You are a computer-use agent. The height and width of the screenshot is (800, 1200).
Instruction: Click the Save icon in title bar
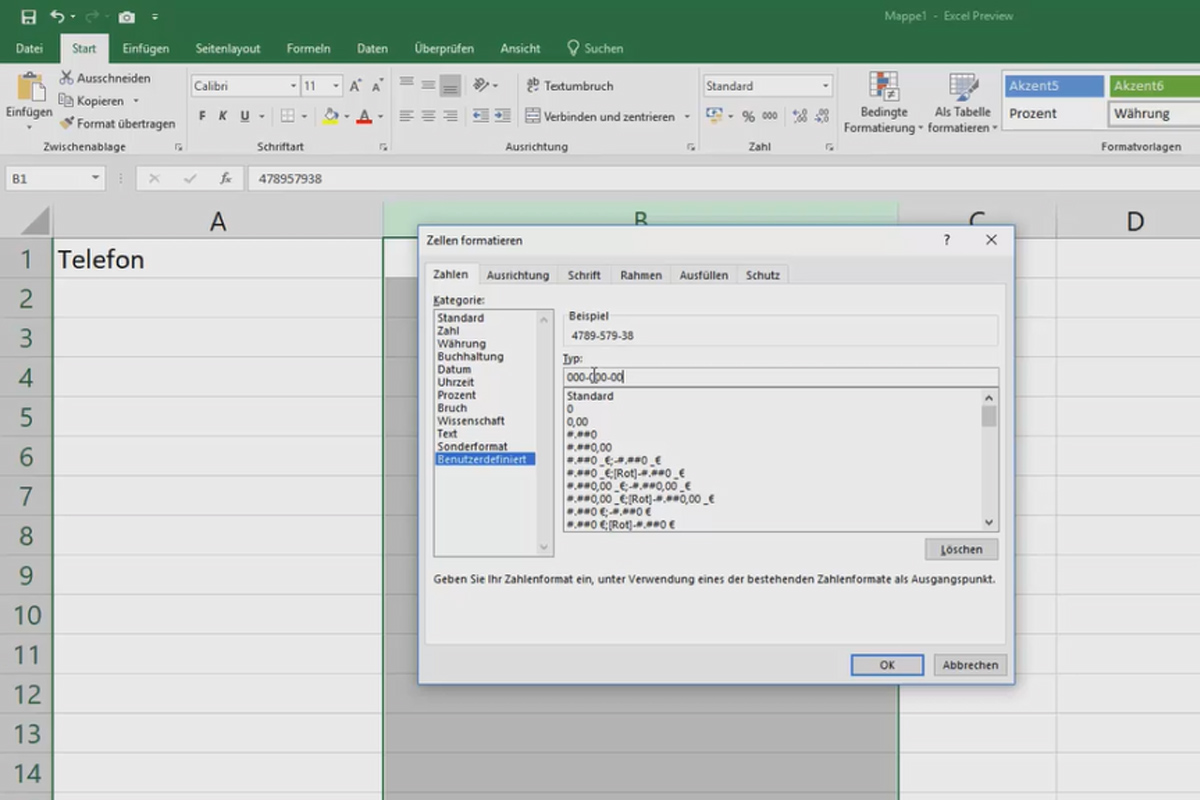[x=29, y=17]
